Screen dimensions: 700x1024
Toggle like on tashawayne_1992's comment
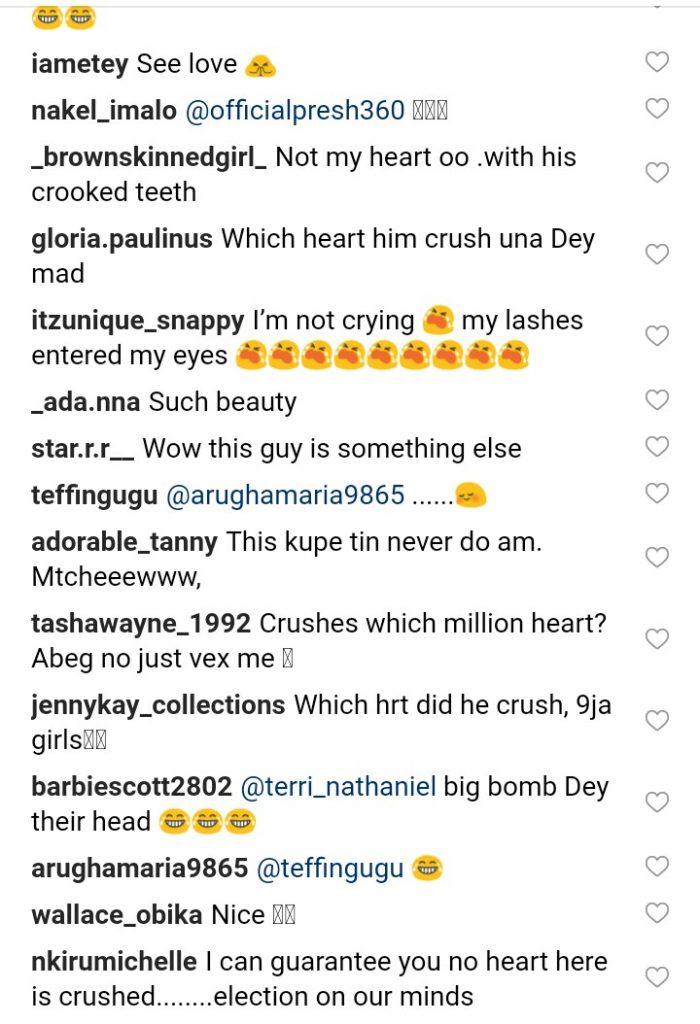point(656,639)
